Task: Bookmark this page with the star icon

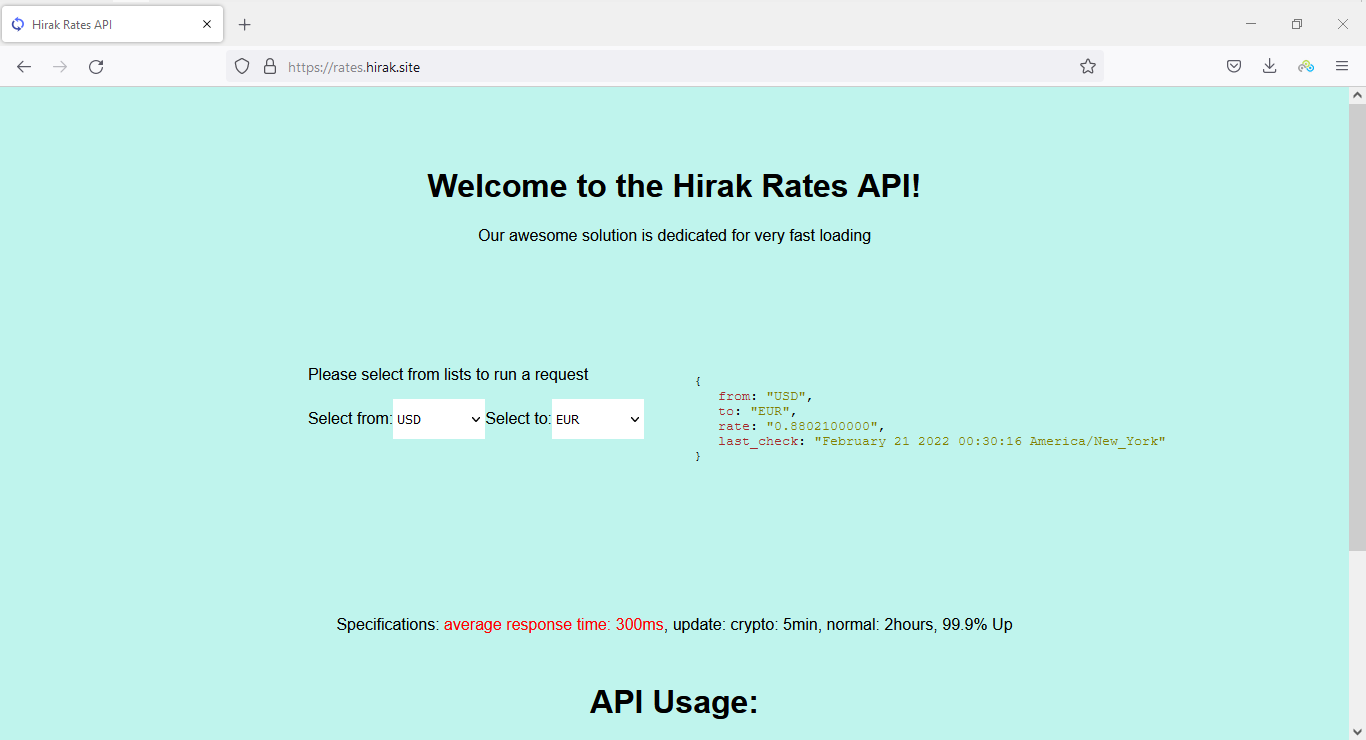Action: pos(1088,67)
